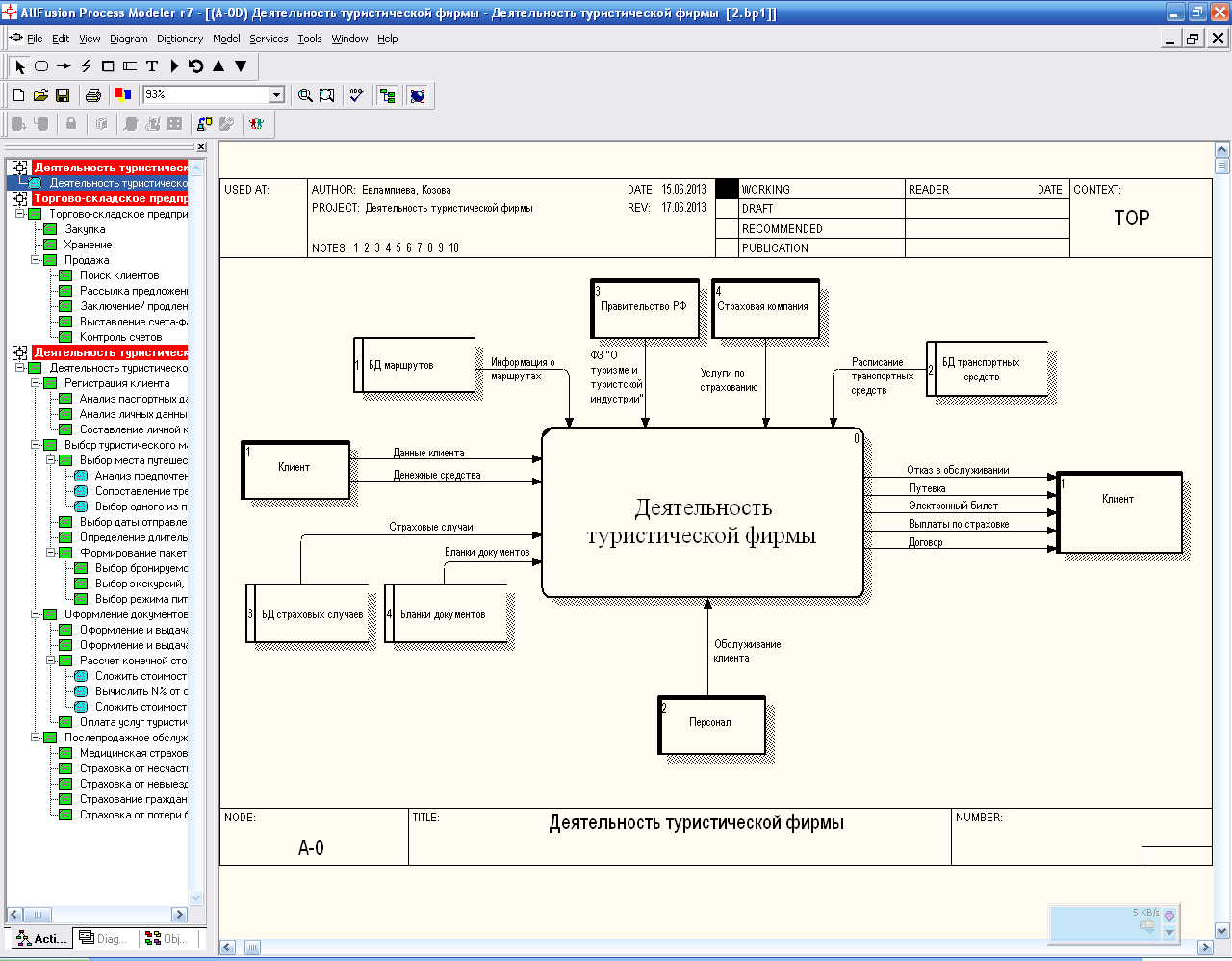Close the Model Explorer panel with x

(201, 147)
